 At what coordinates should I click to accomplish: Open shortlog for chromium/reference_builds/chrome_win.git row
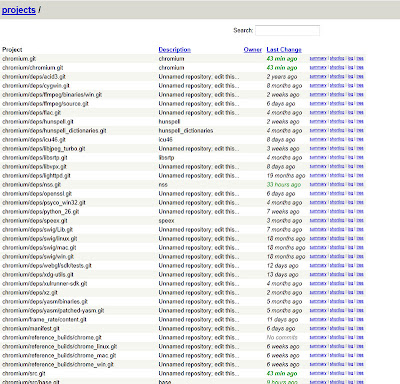(337, 365)
